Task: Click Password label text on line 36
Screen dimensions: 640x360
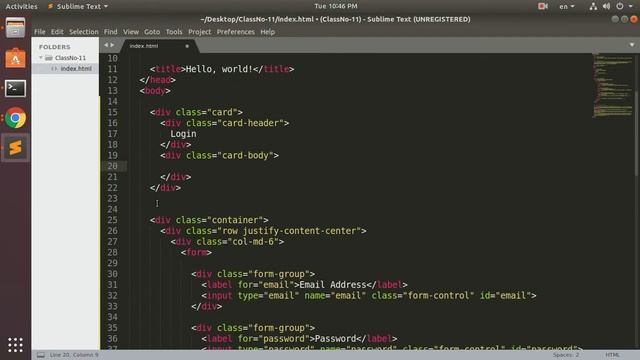Action: pyautogui.click(x=336, y=339)
